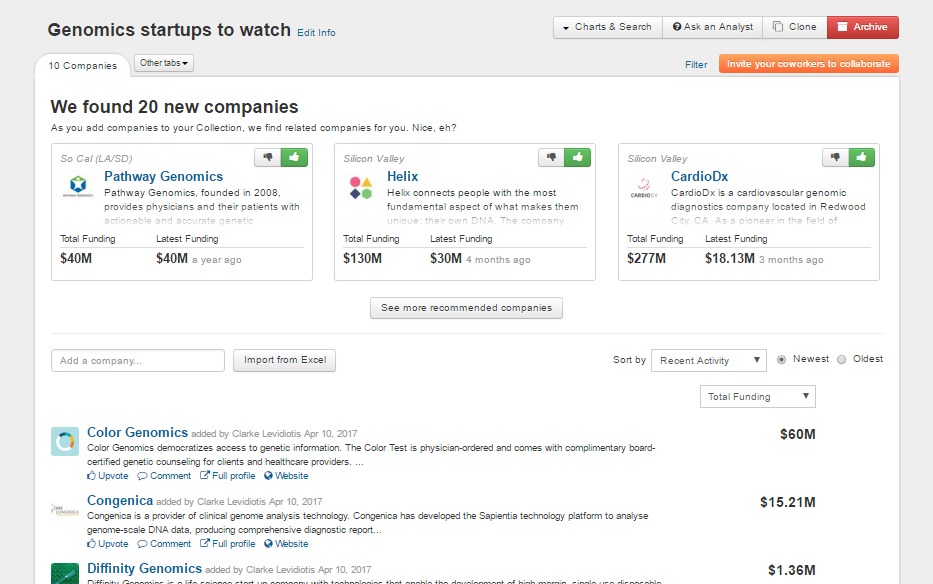Click See more recommended companies button

click(466, 308)
